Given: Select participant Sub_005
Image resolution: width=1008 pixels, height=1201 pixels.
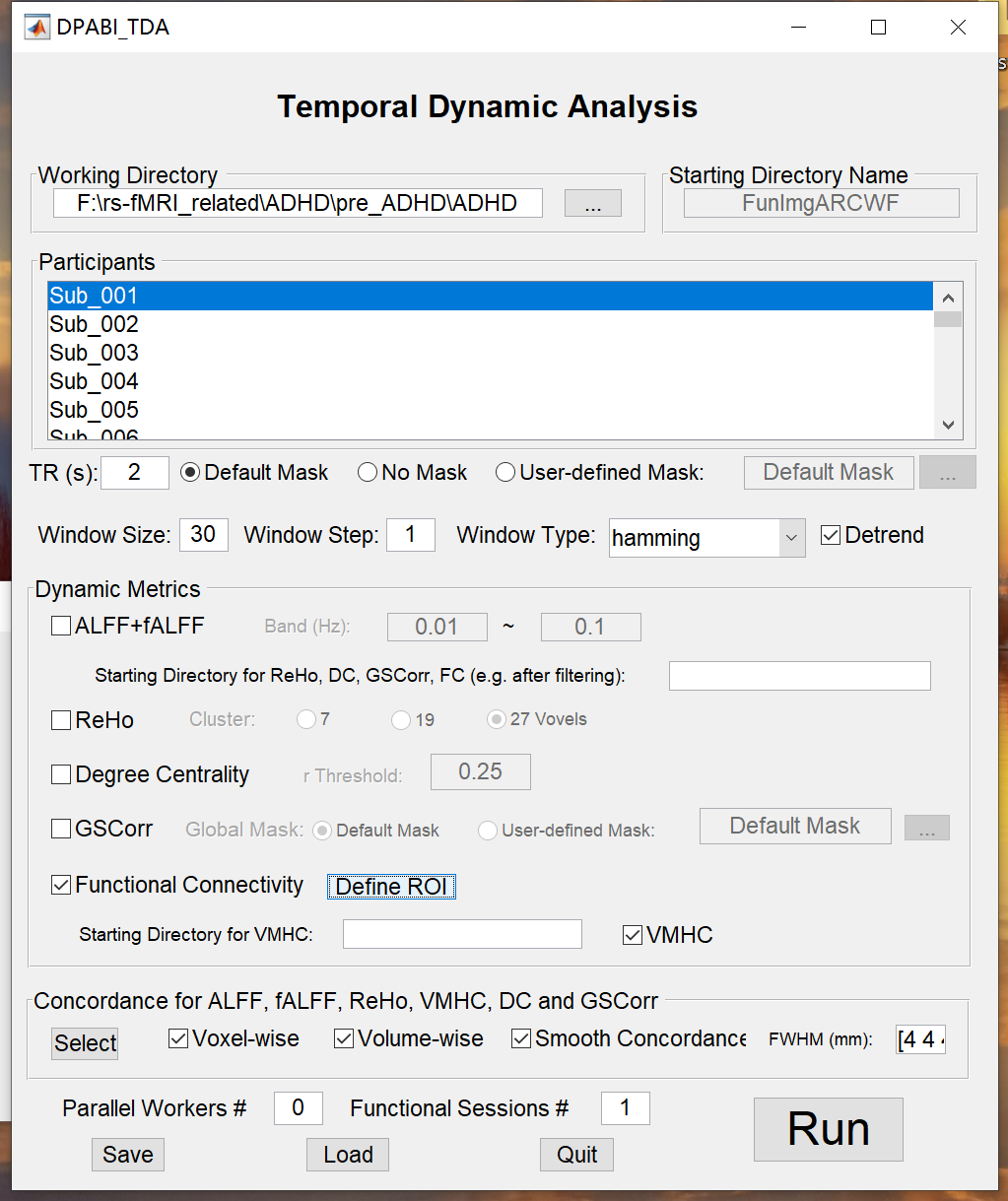Looking at the screenshot, I should click(490, 410).
